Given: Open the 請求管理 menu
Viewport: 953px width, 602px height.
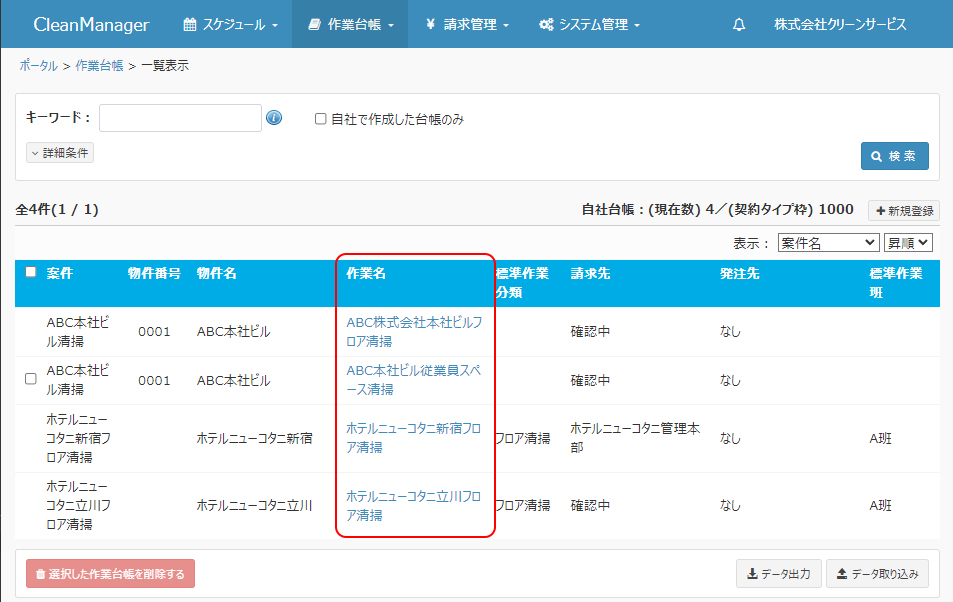Looking at the screenshot, I should tap(466, 25).
